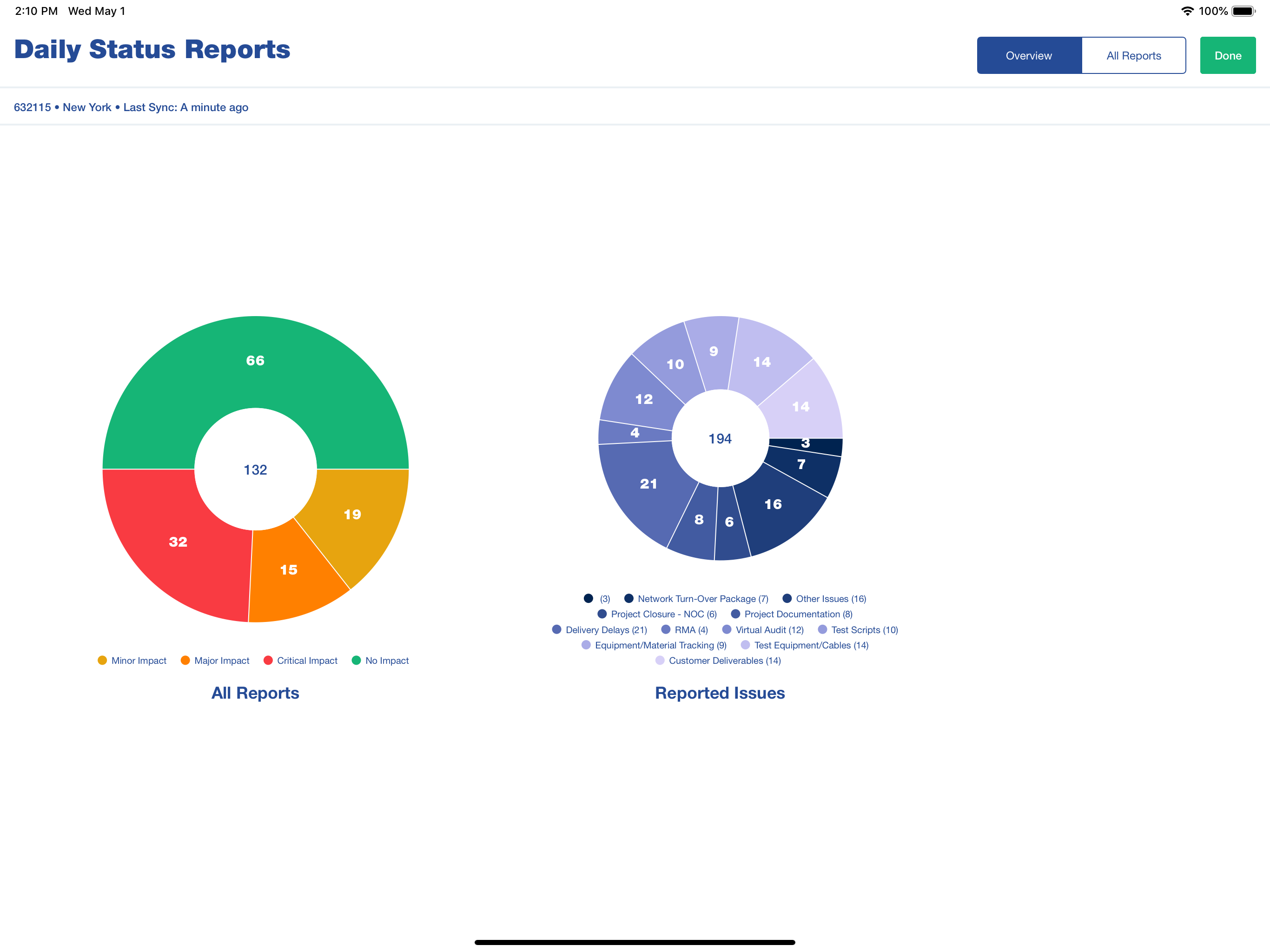The width and height of the screenshot is (1270, 952).
Task: Toggle Network Turn-Over Package (7) legend entry
Action: click(696, 598)
